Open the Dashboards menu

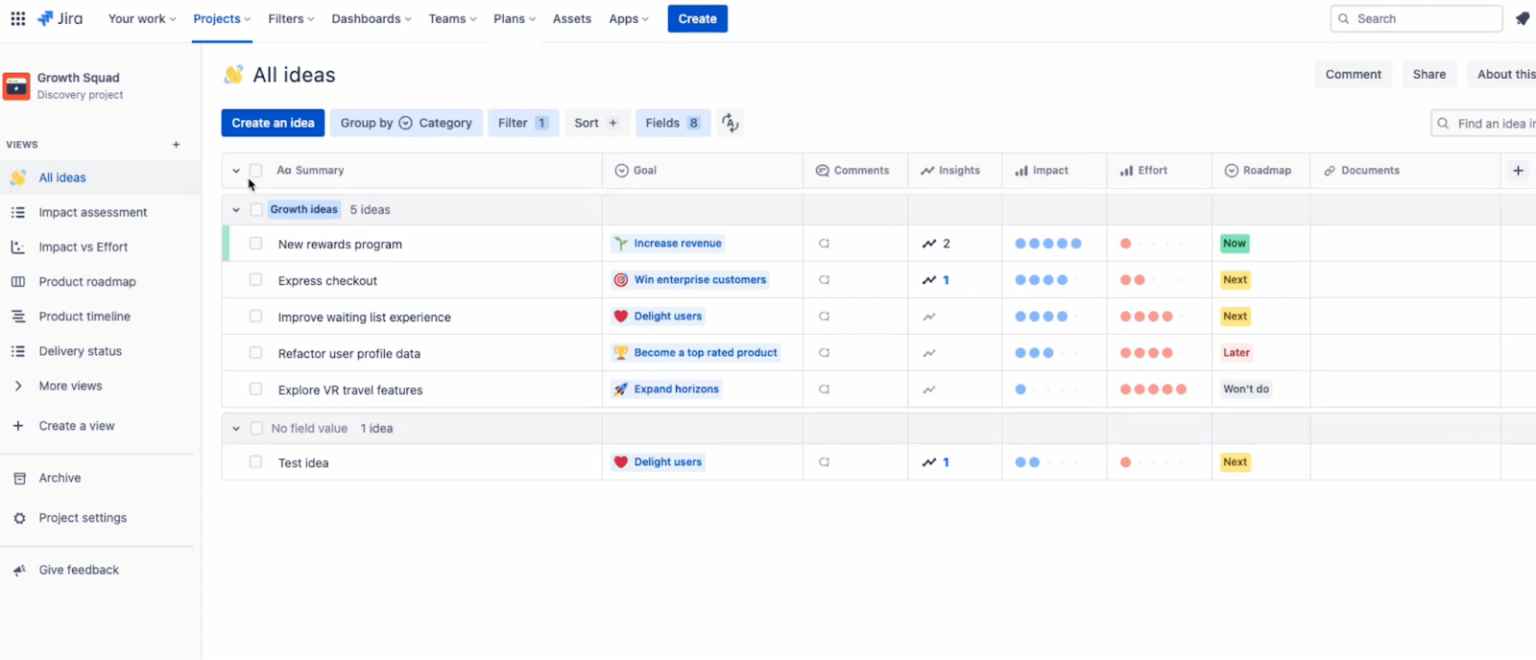(370, 18)
